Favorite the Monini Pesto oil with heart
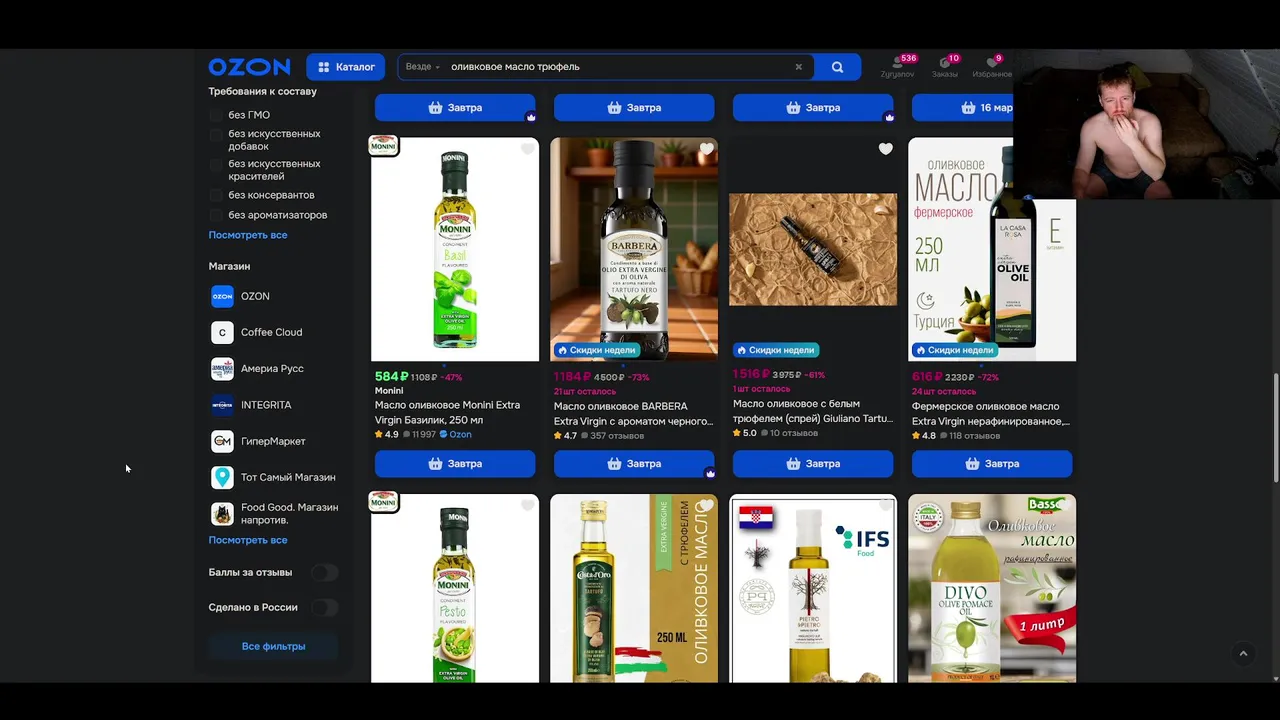The height and width of the screenshot is (720, 1280). tap(527, 506)
